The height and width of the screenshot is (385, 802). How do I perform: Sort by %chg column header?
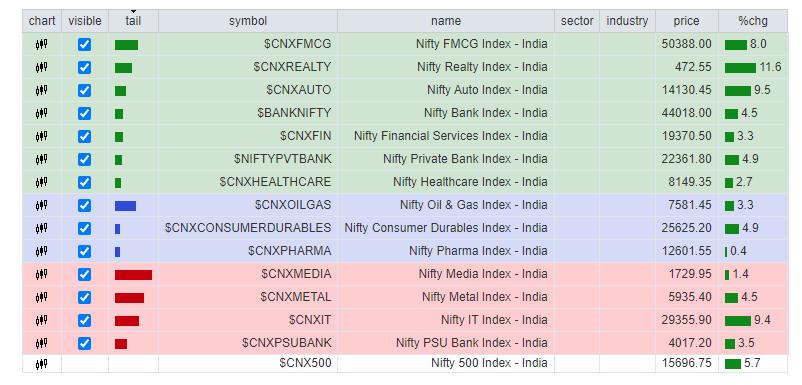[x=752, y=21]
